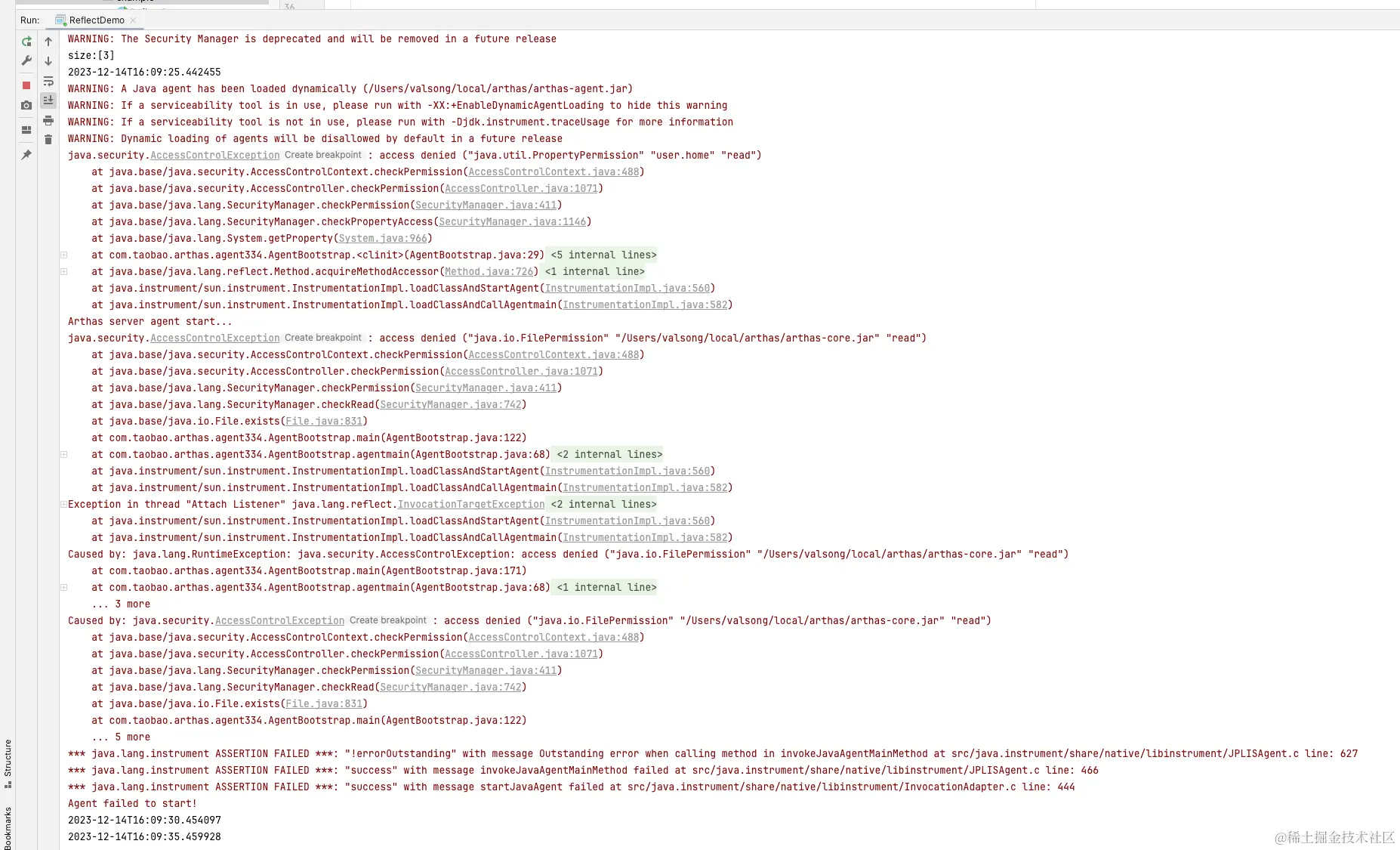Open the Structure tool window tab
Image resolution: width=1400 pixels, height=850 pixels.
click(x=8, y=763)
